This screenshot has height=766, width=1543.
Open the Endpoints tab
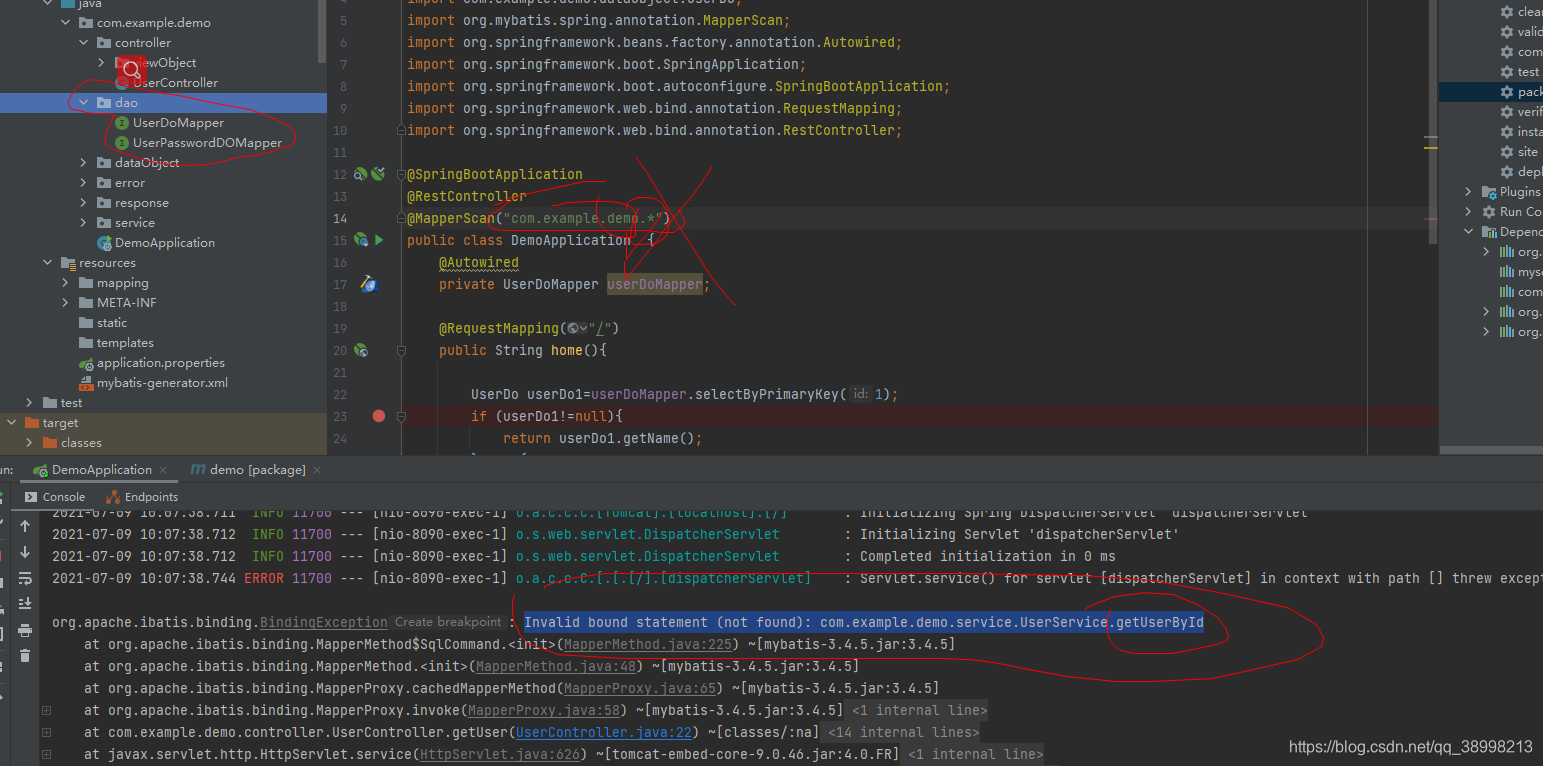point(142,497)
